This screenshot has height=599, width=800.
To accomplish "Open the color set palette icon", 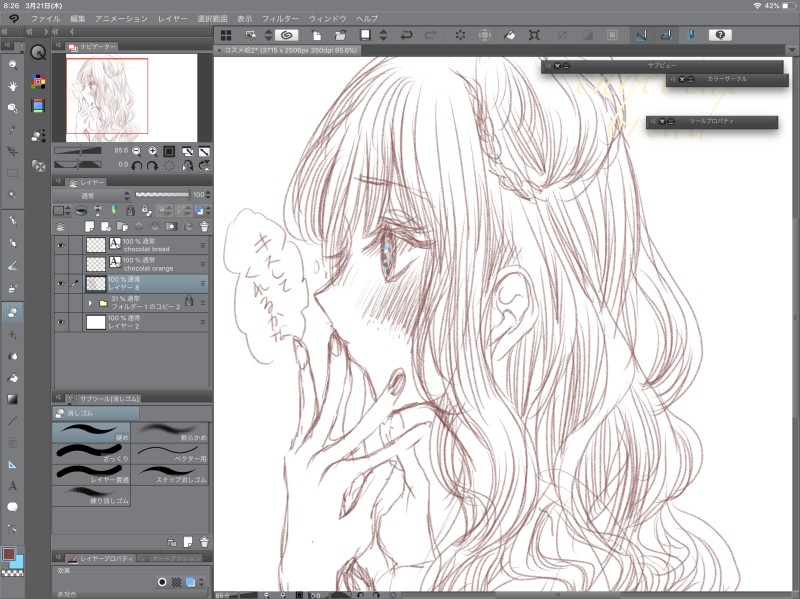I will (38, 81).
